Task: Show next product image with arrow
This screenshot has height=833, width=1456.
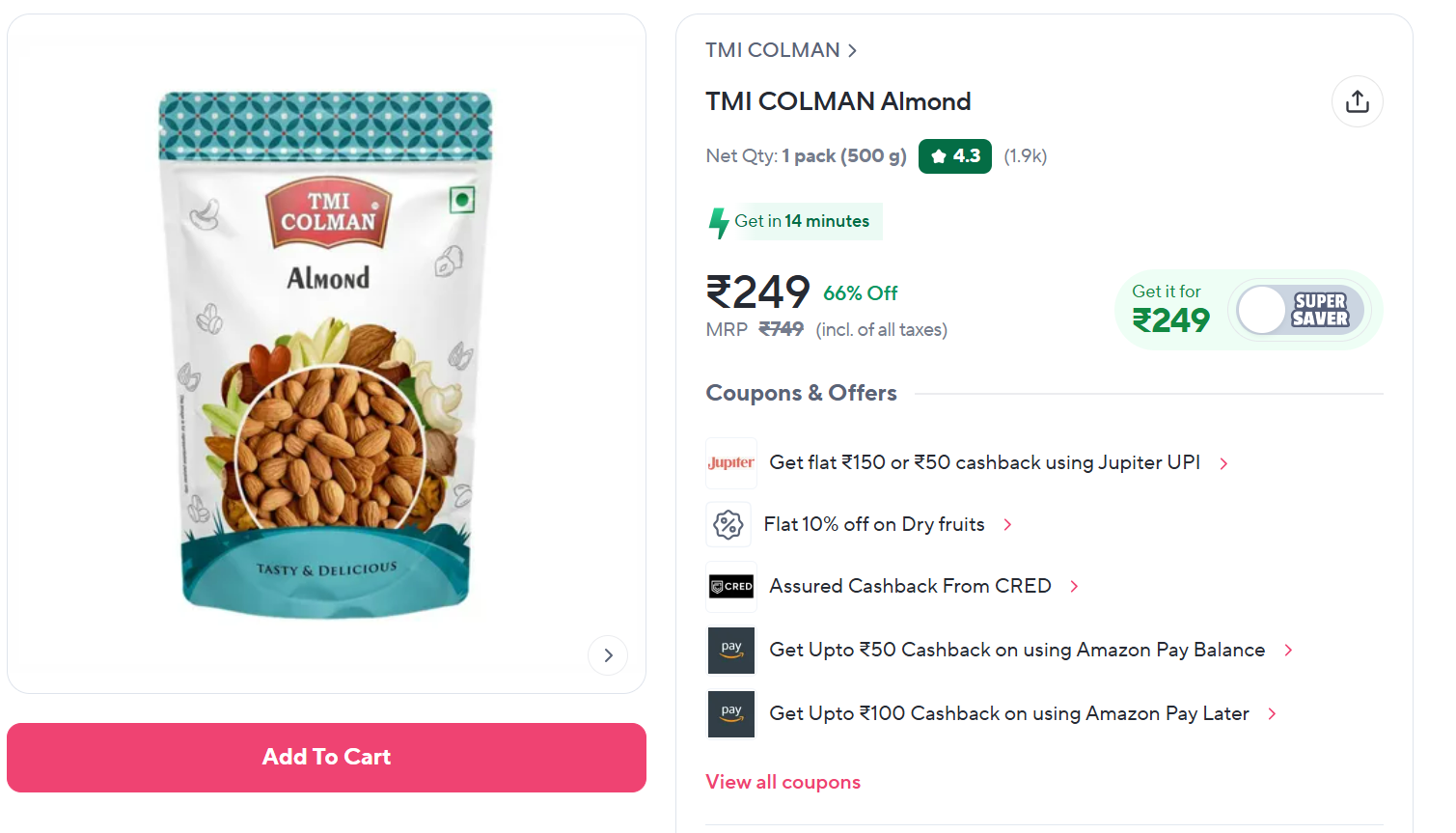Action: [608, 655]
